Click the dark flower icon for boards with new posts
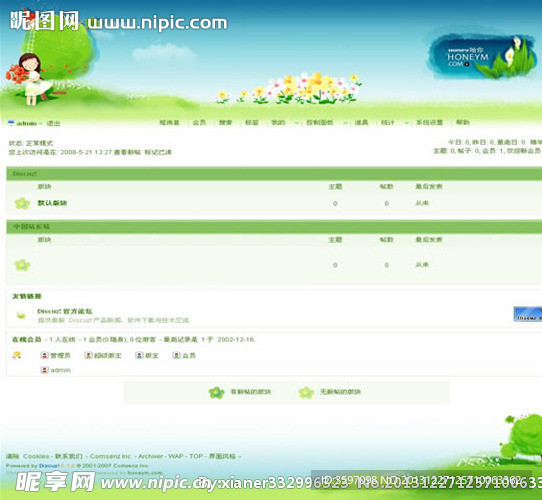 coord(216,392)
